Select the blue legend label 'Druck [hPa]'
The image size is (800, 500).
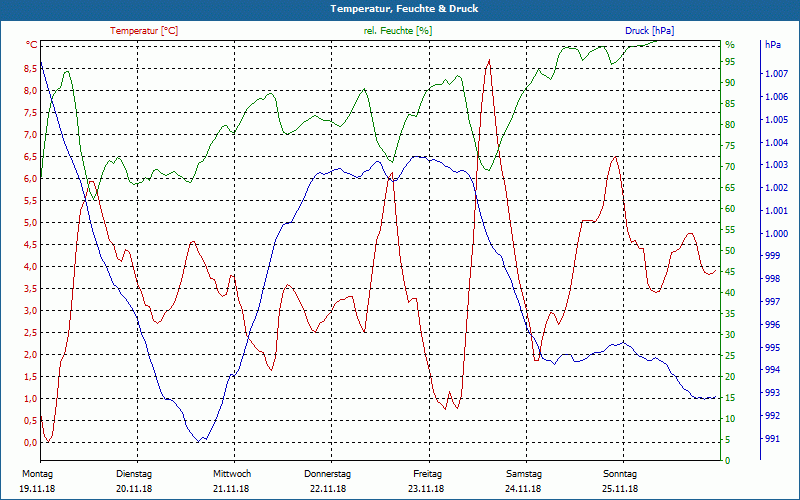[649, 31]
